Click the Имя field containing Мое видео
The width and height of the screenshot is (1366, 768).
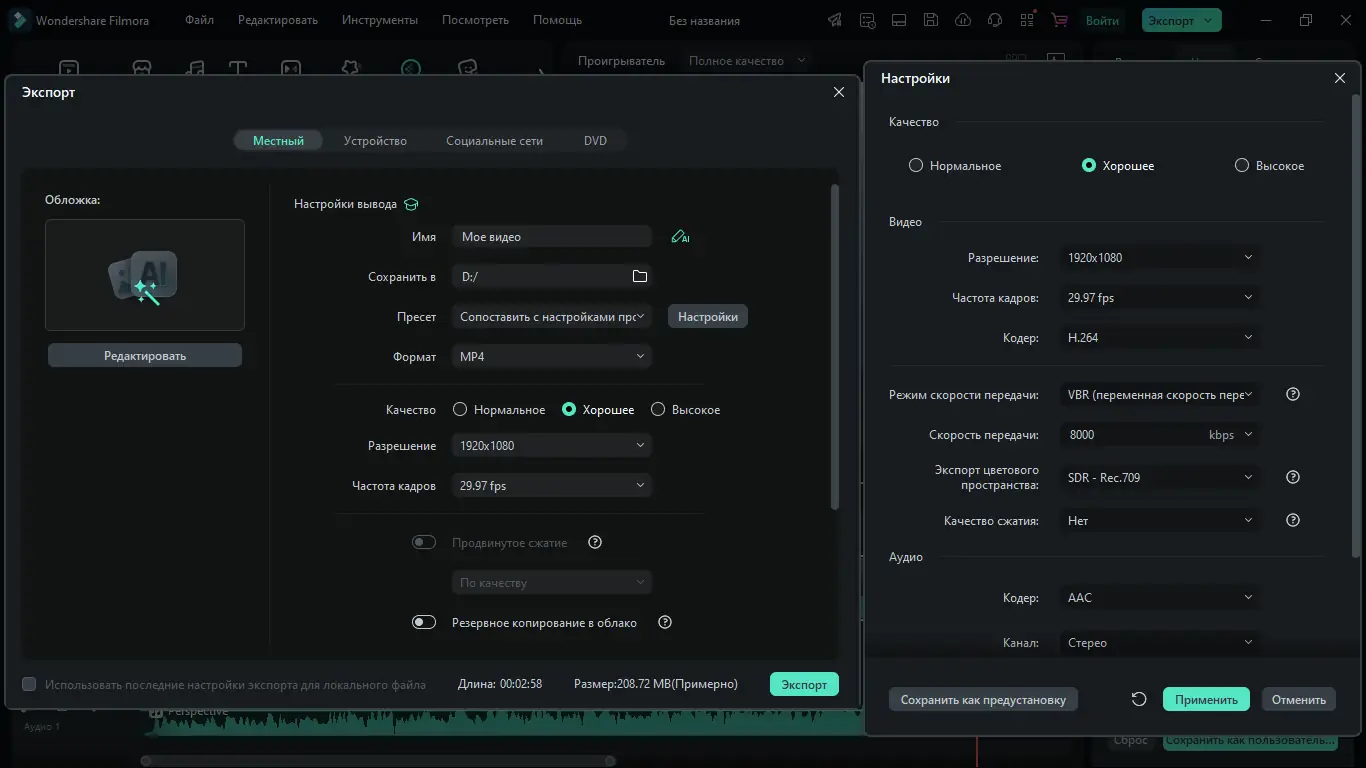[x=552, y=237]
